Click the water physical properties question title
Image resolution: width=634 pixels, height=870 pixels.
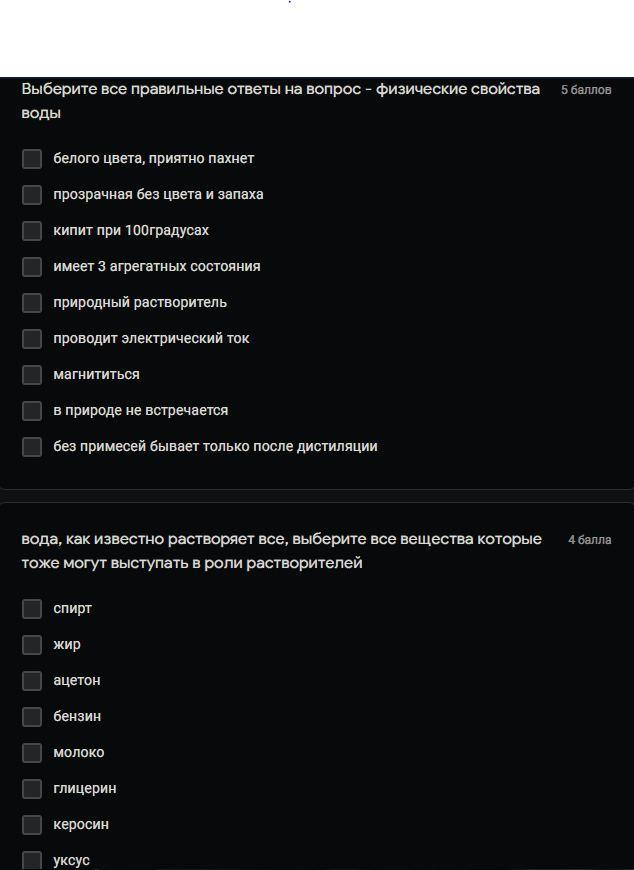[x=281, y=101]
